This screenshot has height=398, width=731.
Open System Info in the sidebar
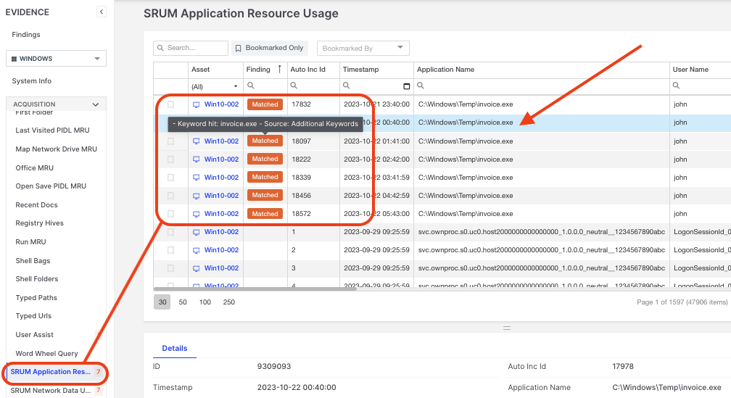32,81
